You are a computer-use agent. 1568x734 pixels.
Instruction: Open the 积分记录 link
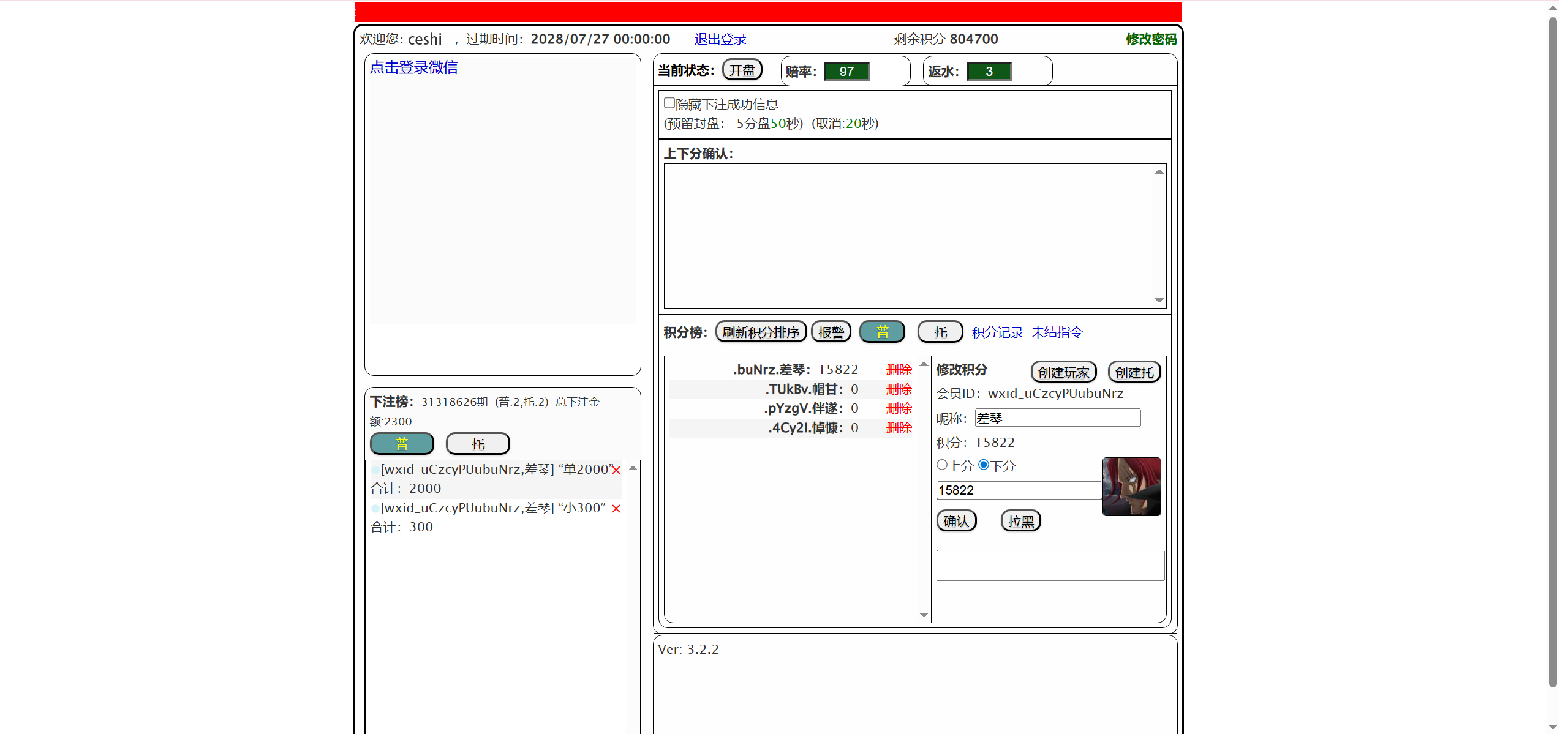point(997,332)
